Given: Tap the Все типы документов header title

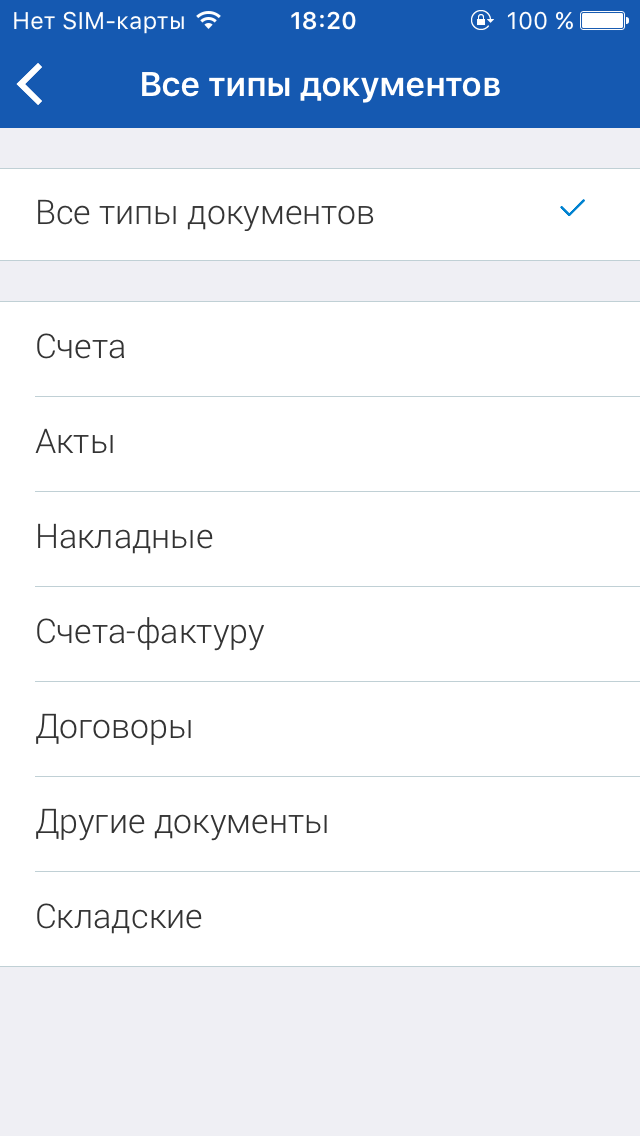Looking at the screenshot, I should tap(320, 85).
